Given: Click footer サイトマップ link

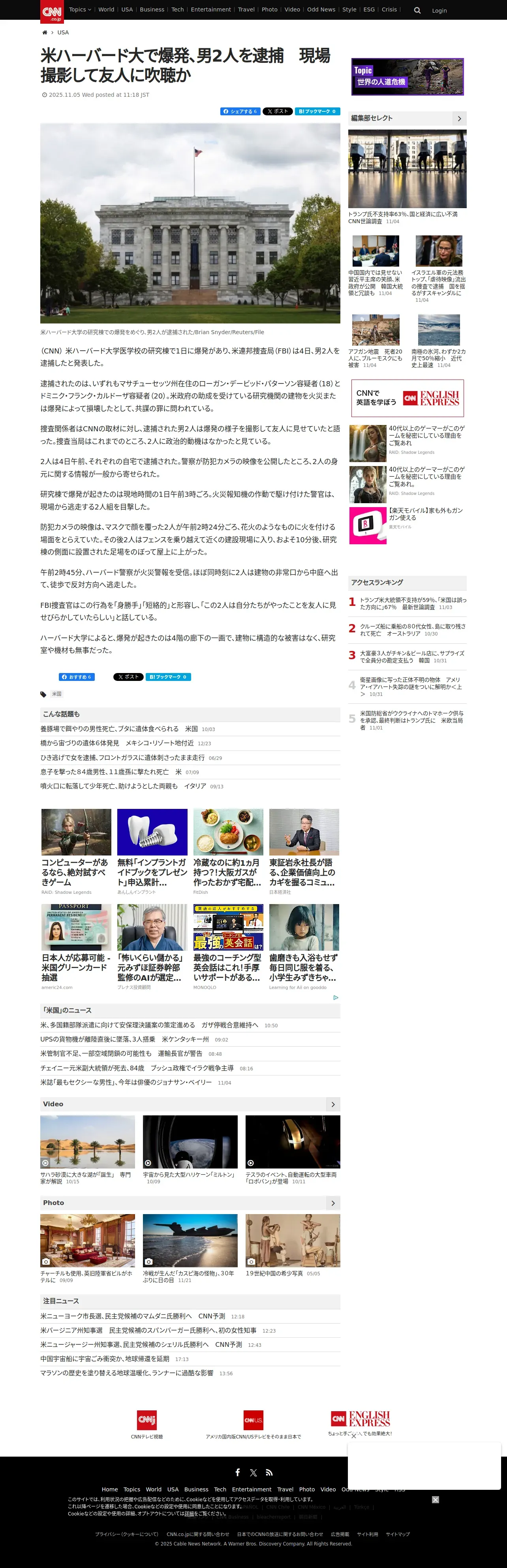Looking at the screenshot, I should pos(398,1534).
